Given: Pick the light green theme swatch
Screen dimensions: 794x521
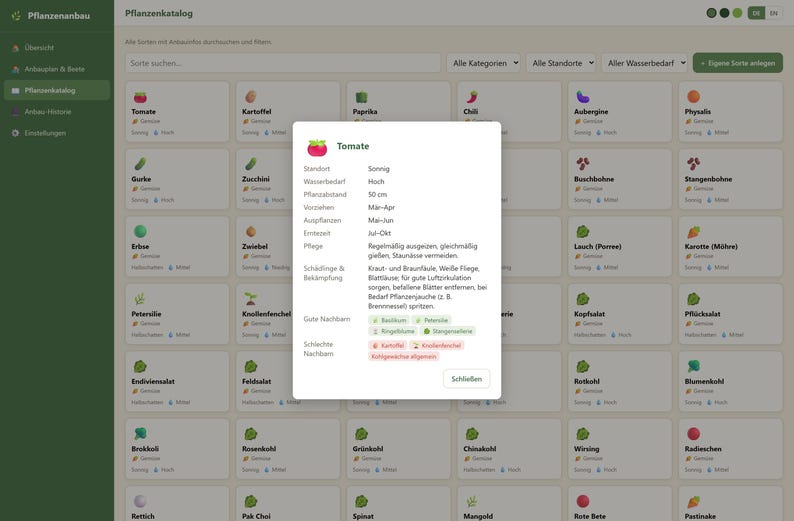Looking at the screenshot, I should click(738, 13).
